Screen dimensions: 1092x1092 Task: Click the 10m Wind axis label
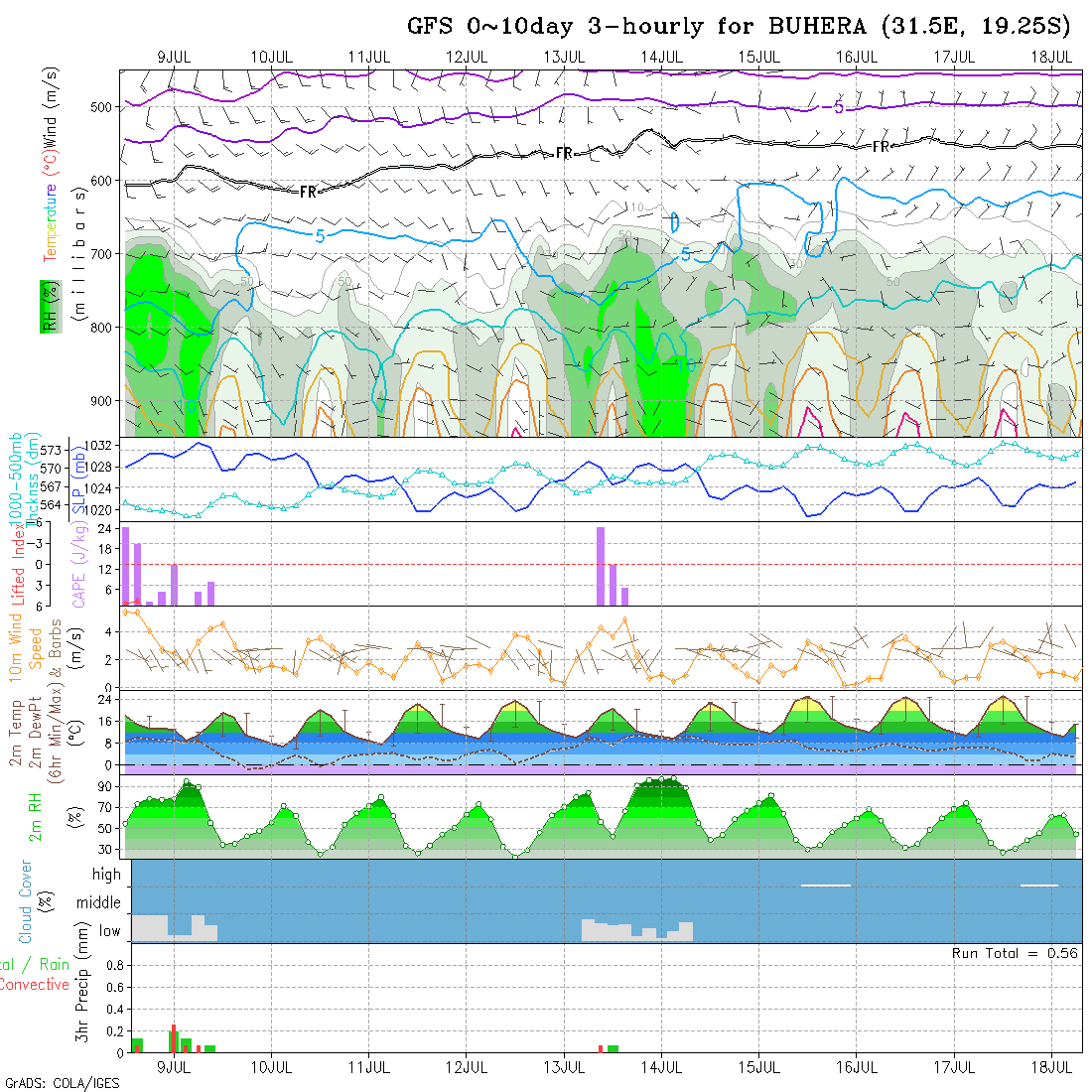point(16,646)
